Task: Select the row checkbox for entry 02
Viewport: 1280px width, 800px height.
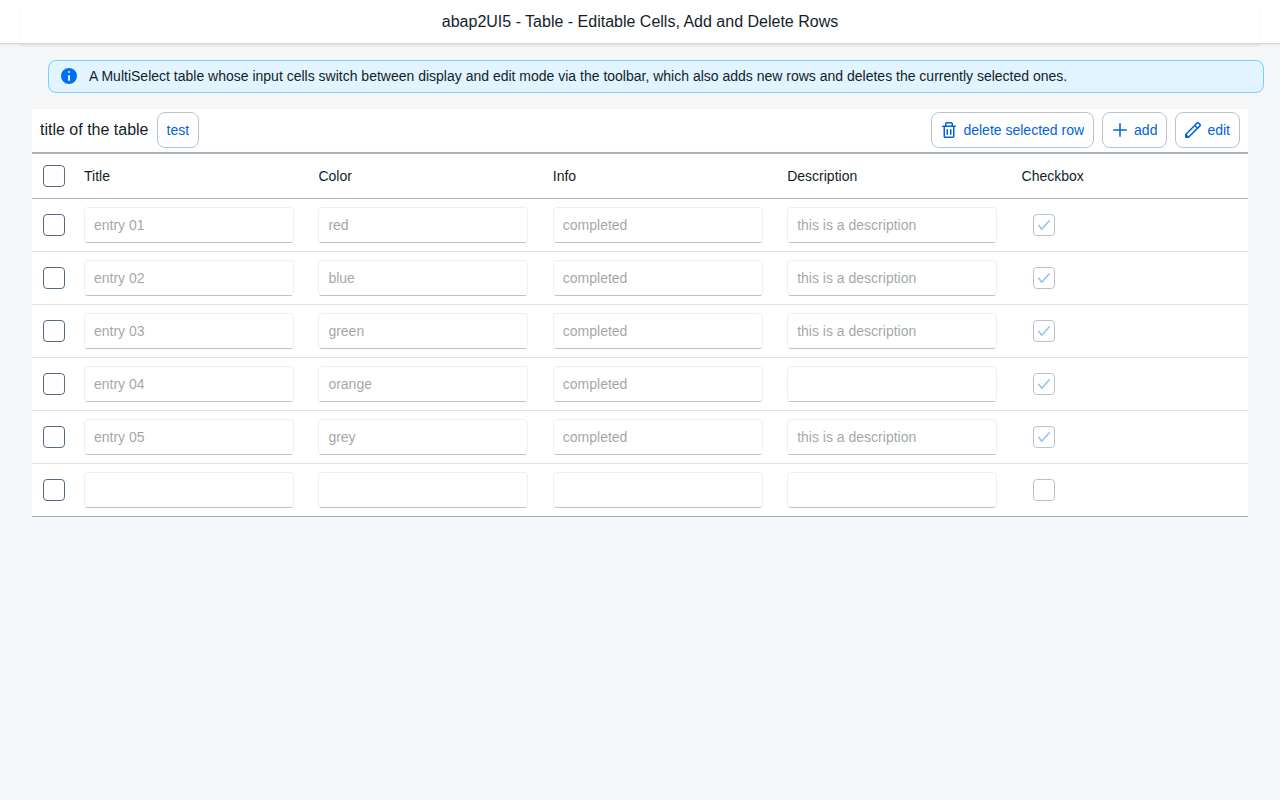Action: 54,278
